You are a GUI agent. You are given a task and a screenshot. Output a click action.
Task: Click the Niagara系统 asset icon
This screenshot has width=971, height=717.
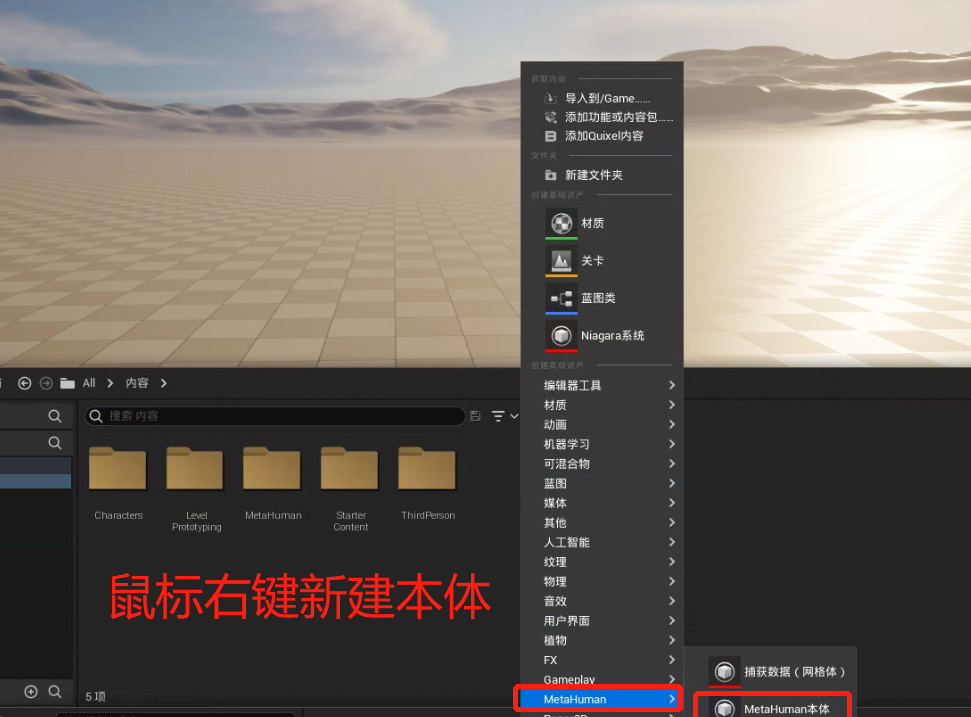point(561,336)
